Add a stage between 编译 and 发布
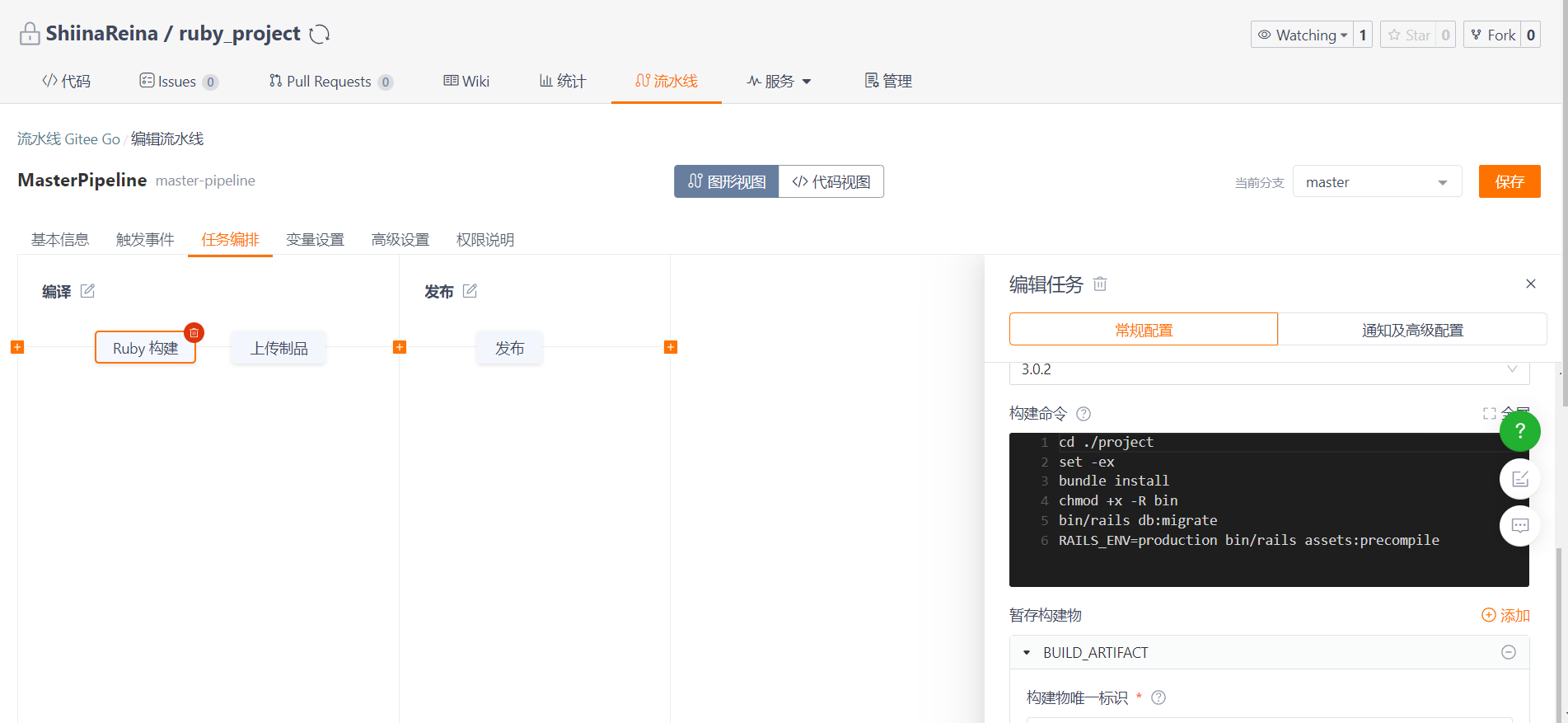The width and height of the screenshot is (1568, 723). pyautogui.click(x=400, y=347)
